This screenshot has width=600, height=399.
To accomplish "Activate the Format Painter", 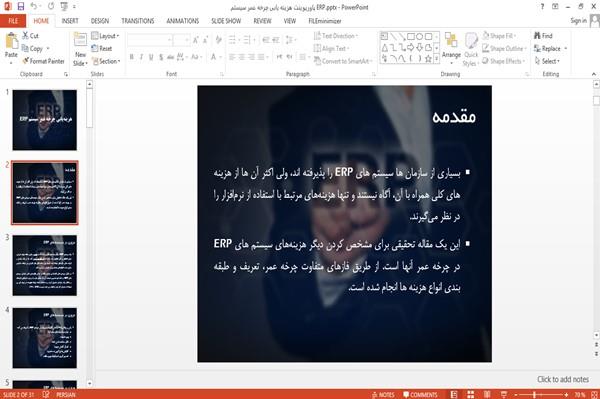I will [x=43, y=61].
